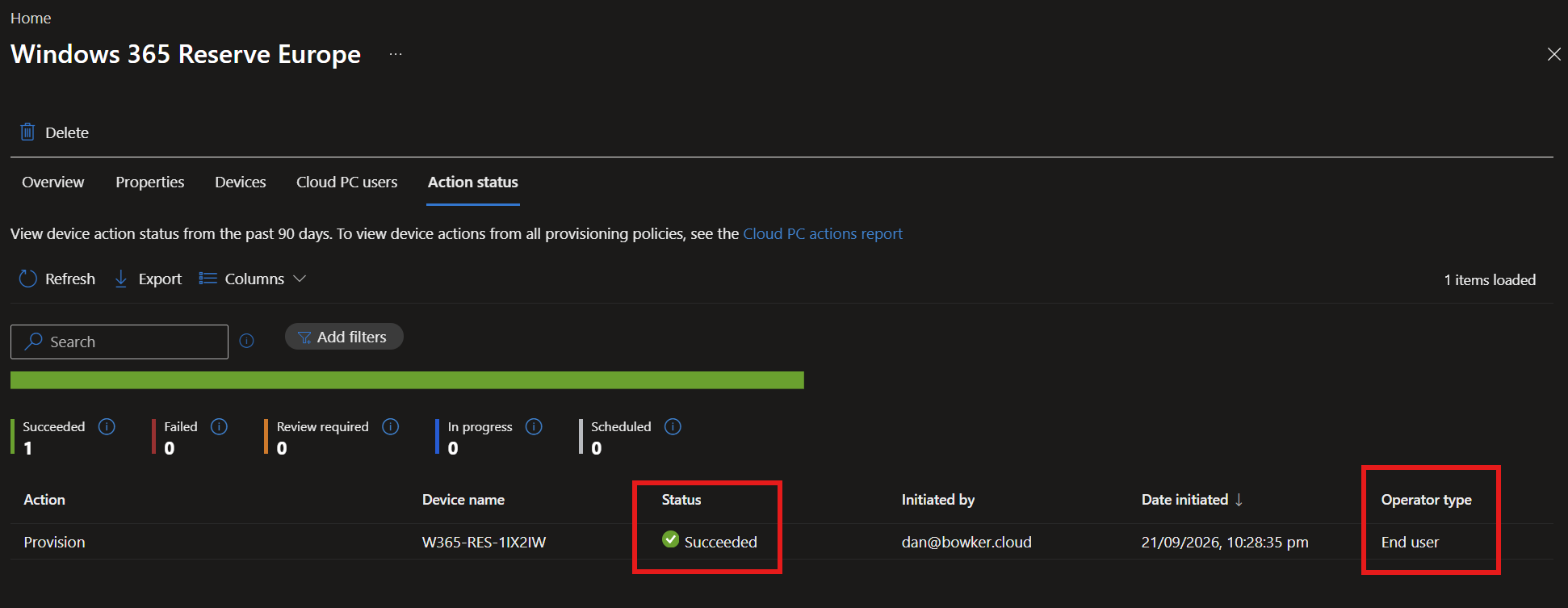
Task: Click info icon next to Review required
Action: coord(391,426)
